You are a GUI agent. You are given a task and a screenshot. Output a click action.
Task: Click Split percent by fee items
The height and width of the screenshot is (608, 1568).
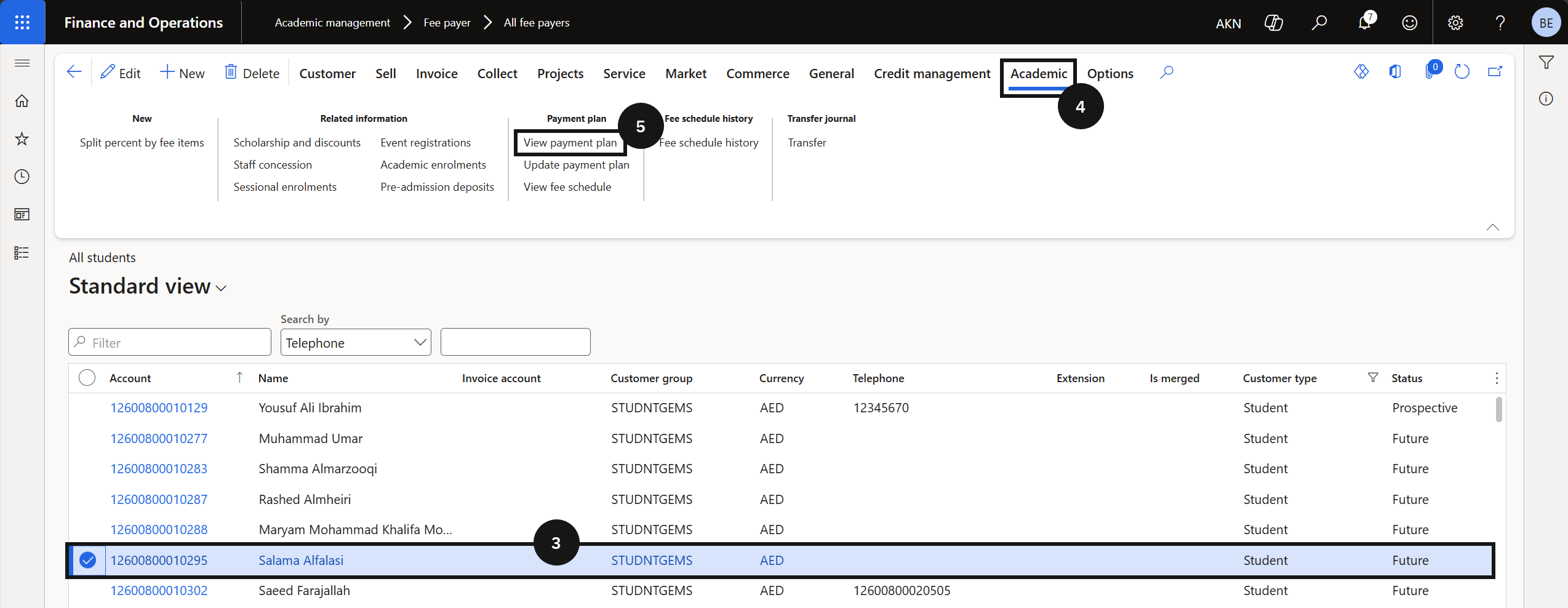tap(142, 142)
